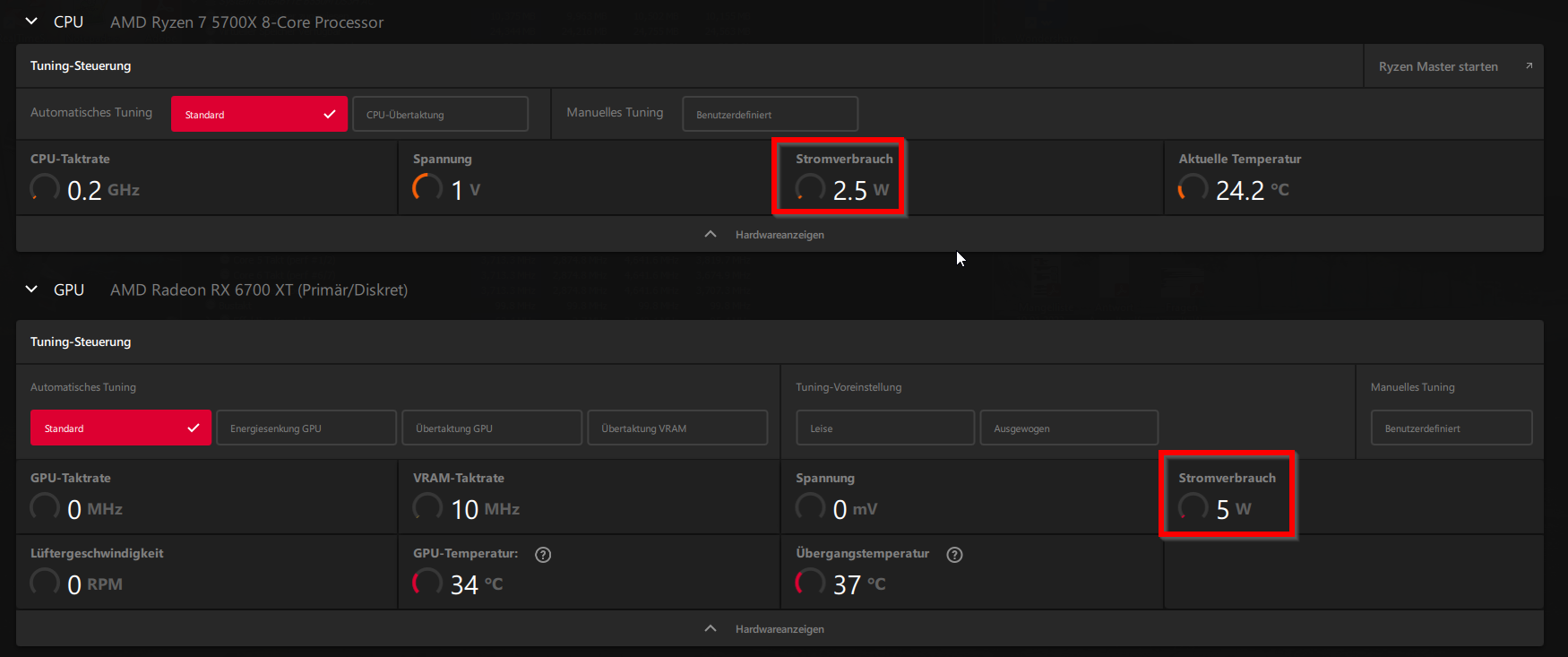The image size is (1568, 657).
Task: Enable Übertaktung VRAM preset
Action: tap(677, 428)
